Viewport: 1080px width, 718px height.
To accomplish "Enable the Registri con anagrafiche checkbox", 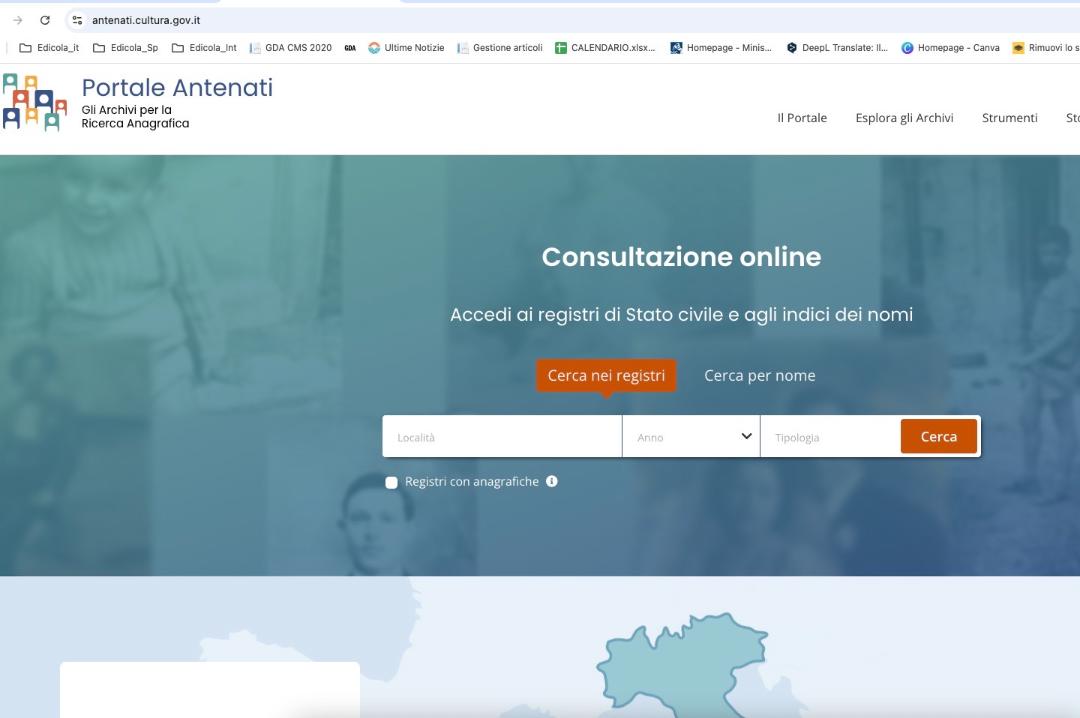I will point(392,482).
